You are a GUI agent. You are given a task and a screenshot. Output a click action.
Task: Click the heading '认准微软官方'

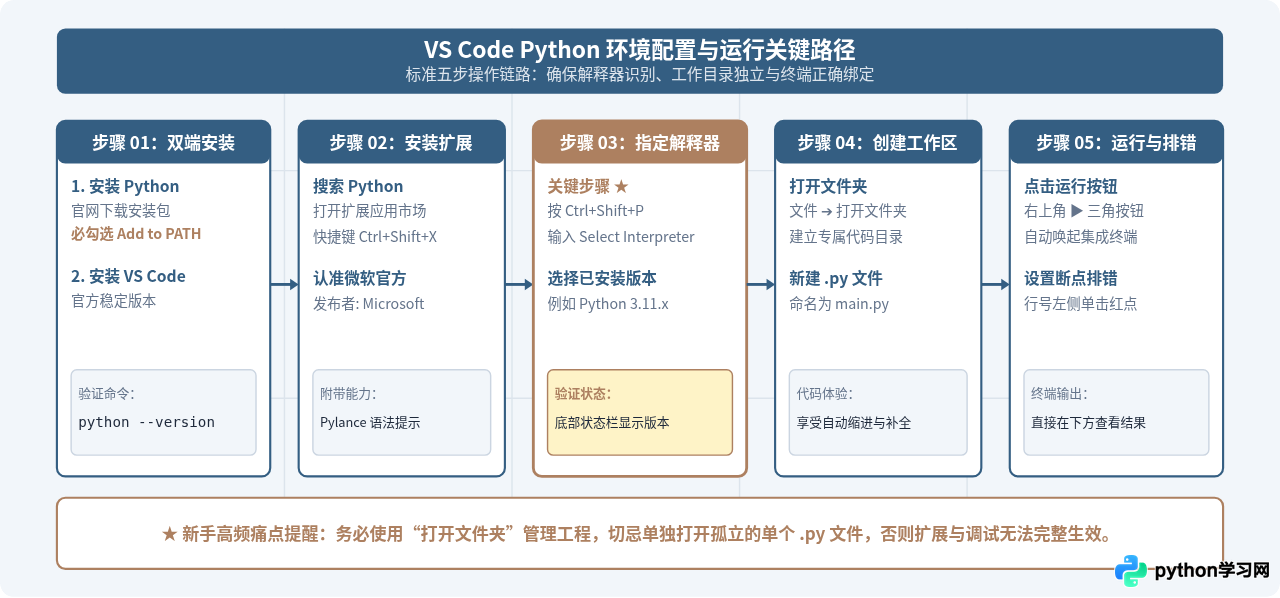coord(359,279)
